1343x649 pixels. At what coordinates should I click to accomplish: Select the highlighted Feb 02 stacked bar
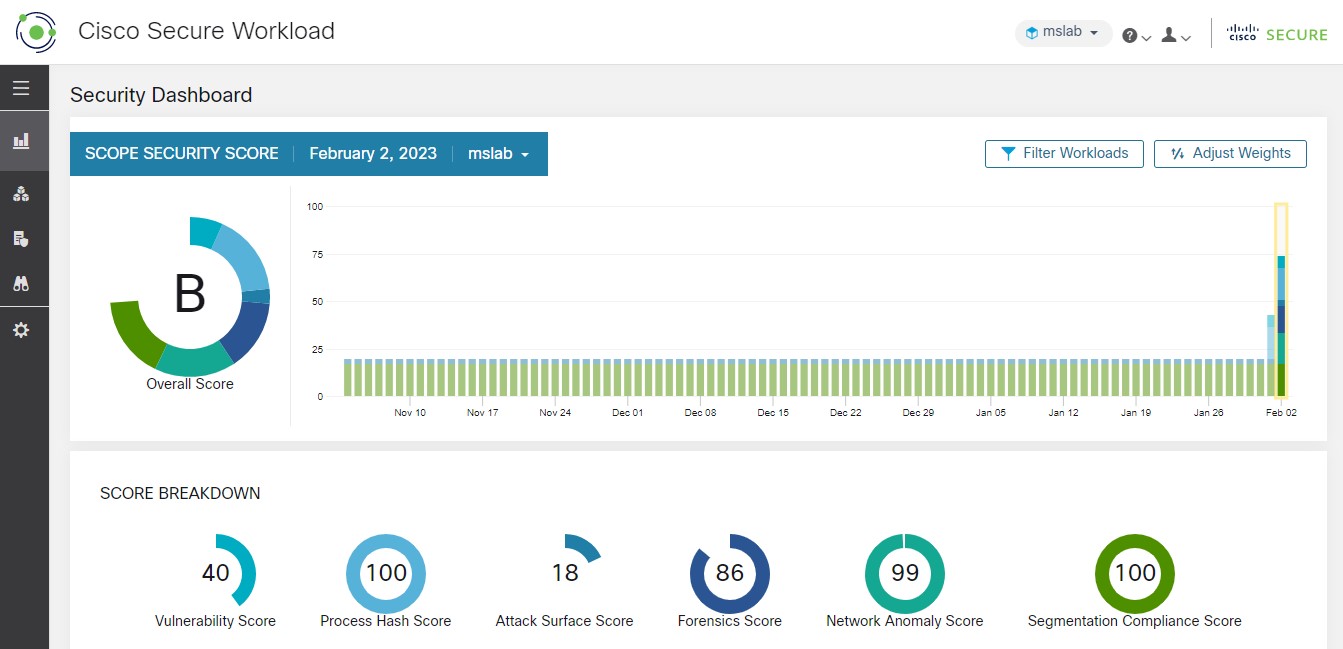coord(1281,300)
